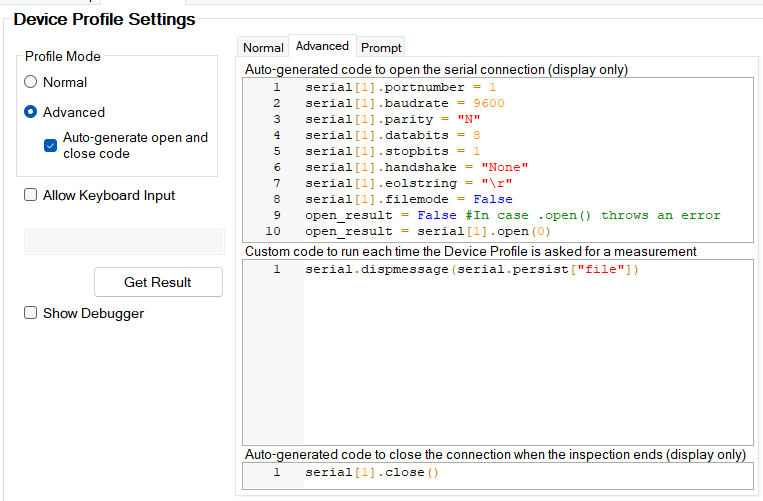Click the serial.dispmessage line in custom code
This screenshot has height=501, width=763.
click(x=471, y=270)
